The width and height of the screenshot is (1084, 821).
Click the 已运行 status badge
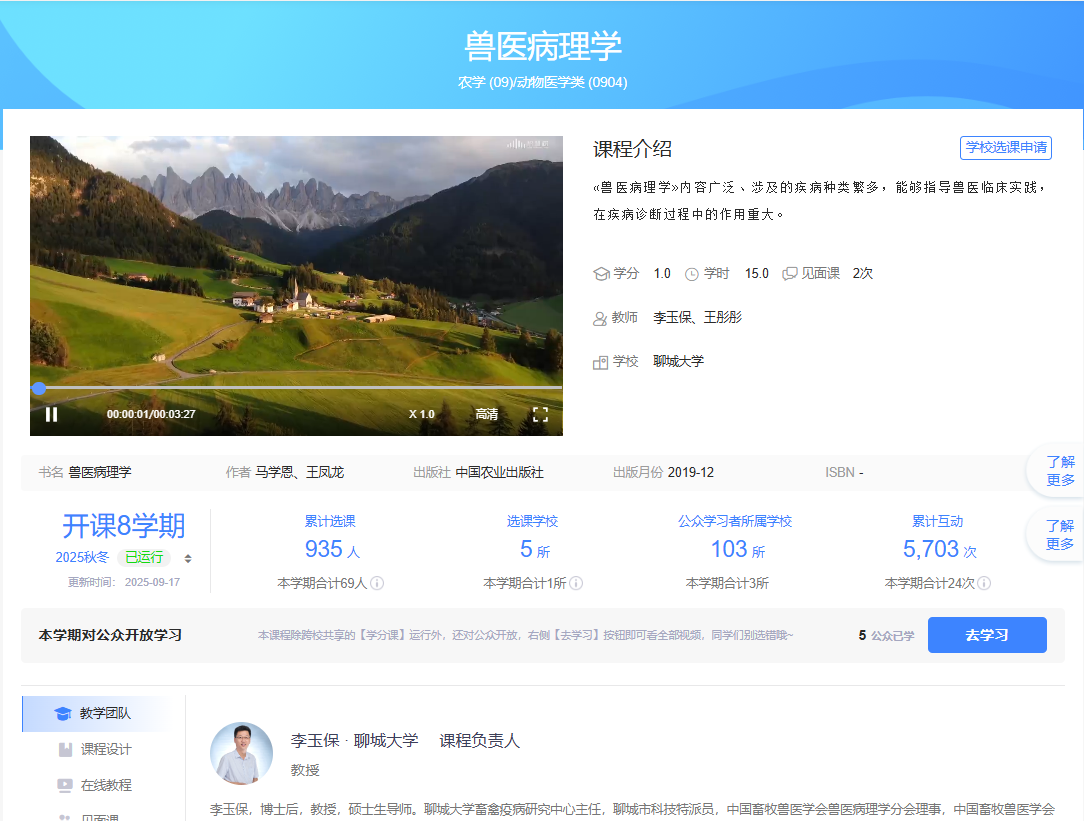coord(144,558)
